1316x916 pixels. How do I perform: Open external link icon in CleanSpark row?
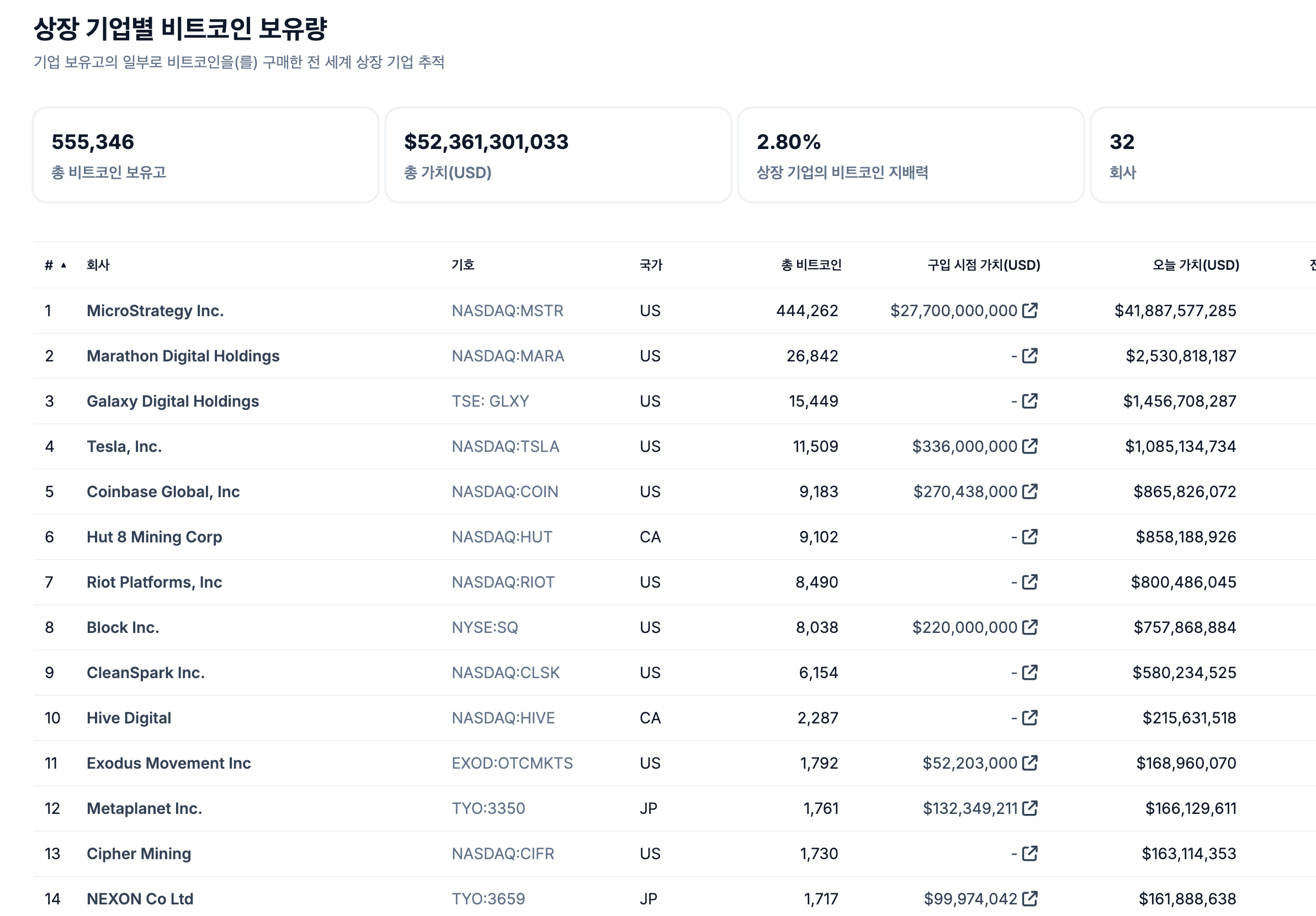click(x=1030, y=672)
